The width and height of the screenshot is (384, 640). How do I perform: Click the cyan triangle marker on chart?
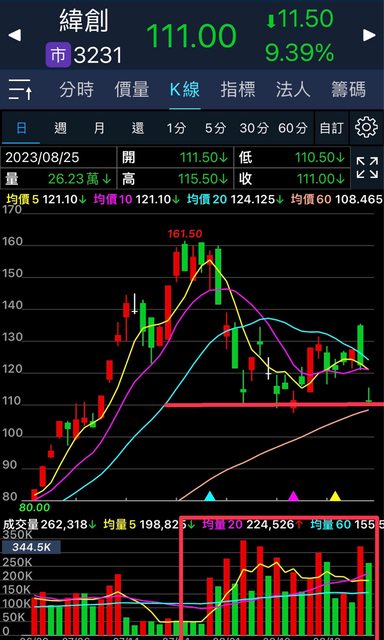tap(209, 496)
